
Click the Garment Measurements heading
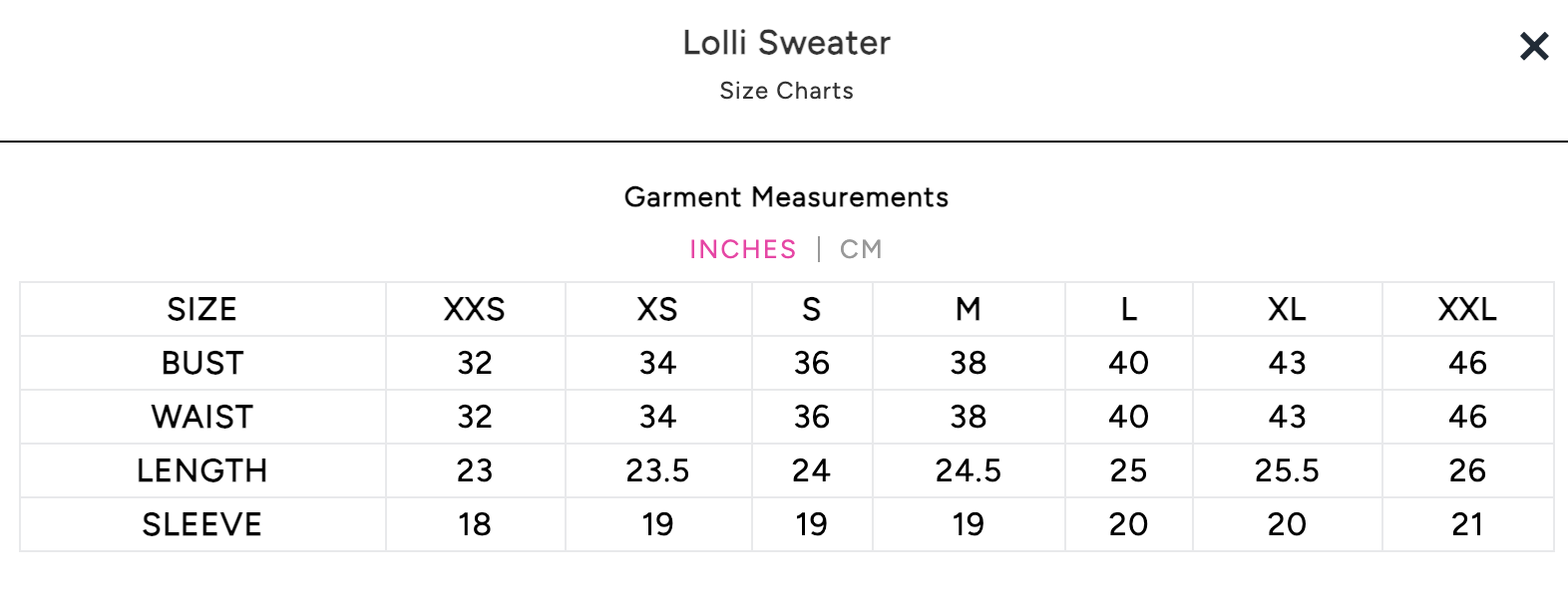(786, 197)
